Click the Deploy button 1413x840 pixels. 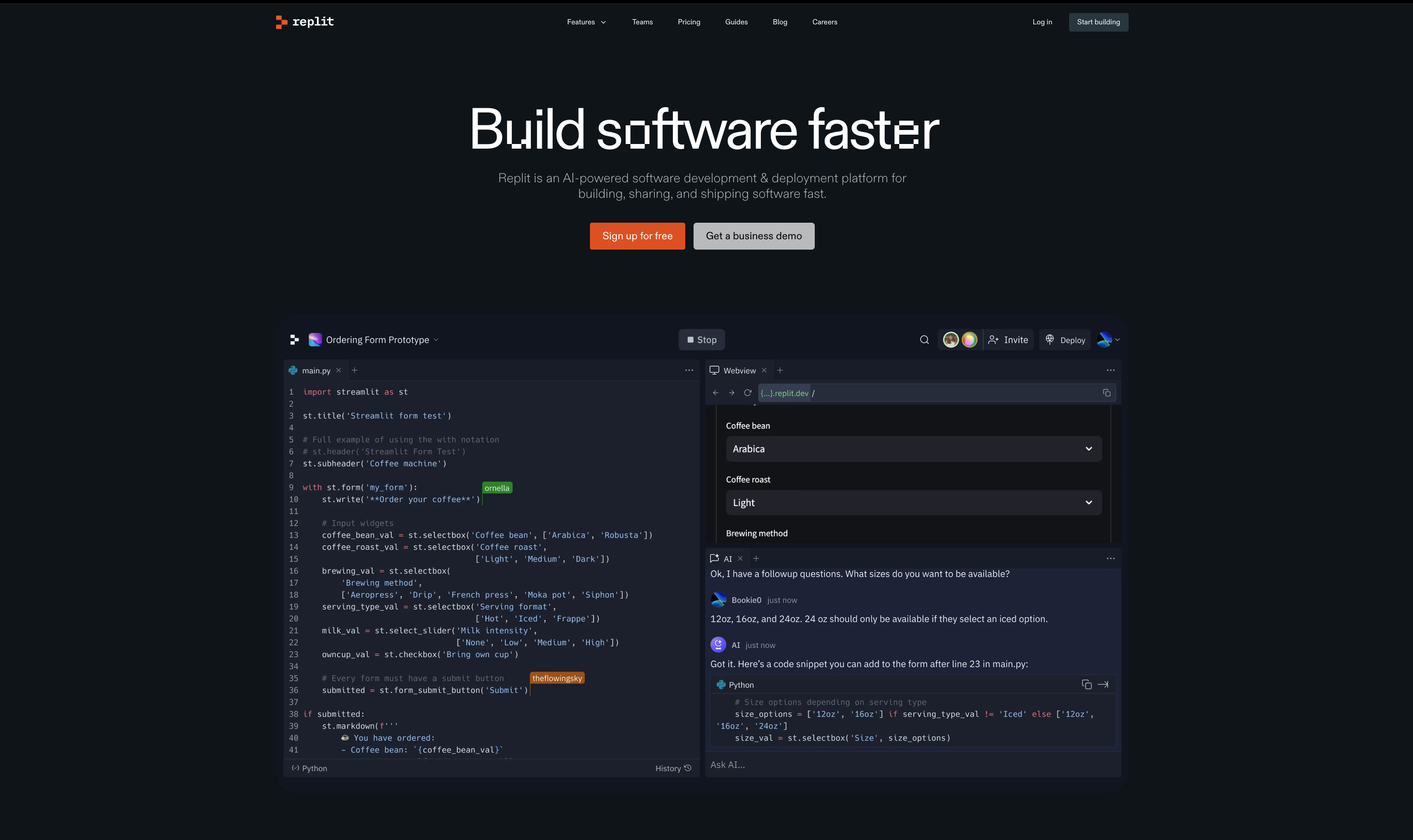click(x=1064, y=340)
